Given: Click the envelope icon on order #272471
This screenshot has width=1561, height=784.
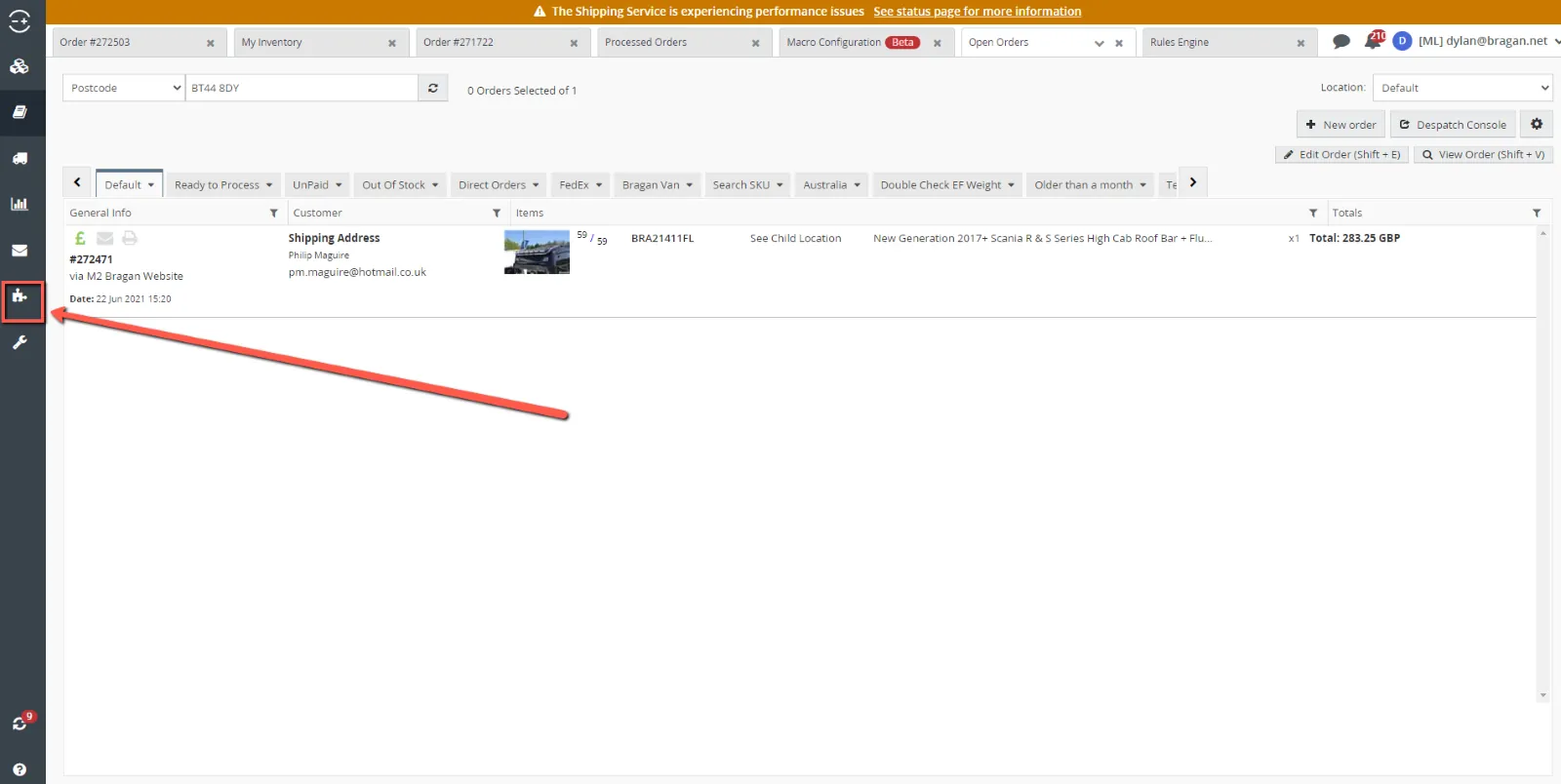Looking at the screenshot, I should click(104, 238).
